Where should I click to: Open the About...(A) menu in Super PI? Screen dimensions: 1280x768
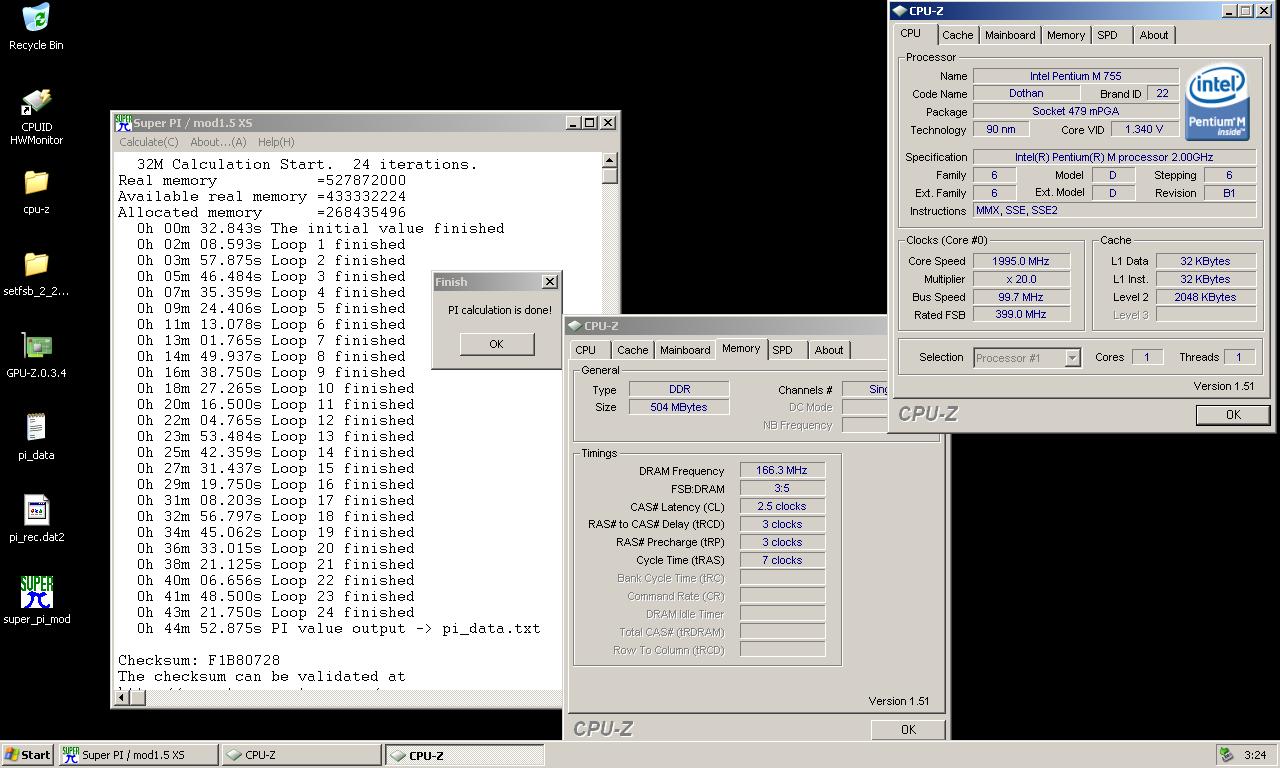(x=218, y=142)
